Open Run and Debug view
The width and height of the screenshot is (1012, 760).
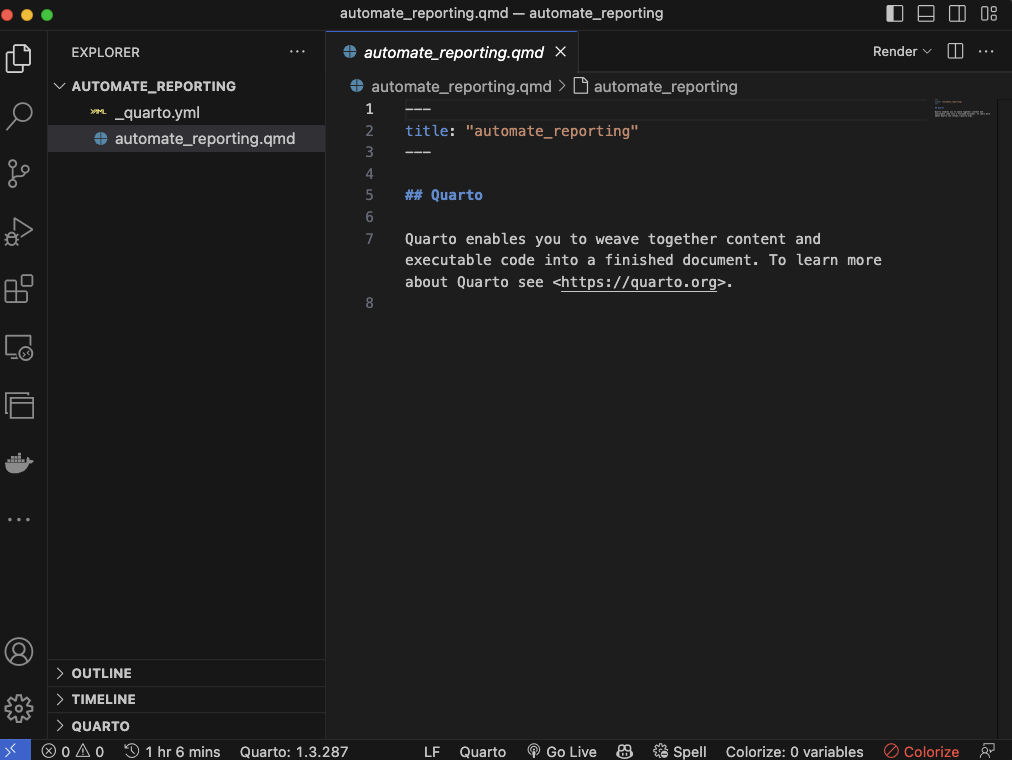tap(19, 231)
